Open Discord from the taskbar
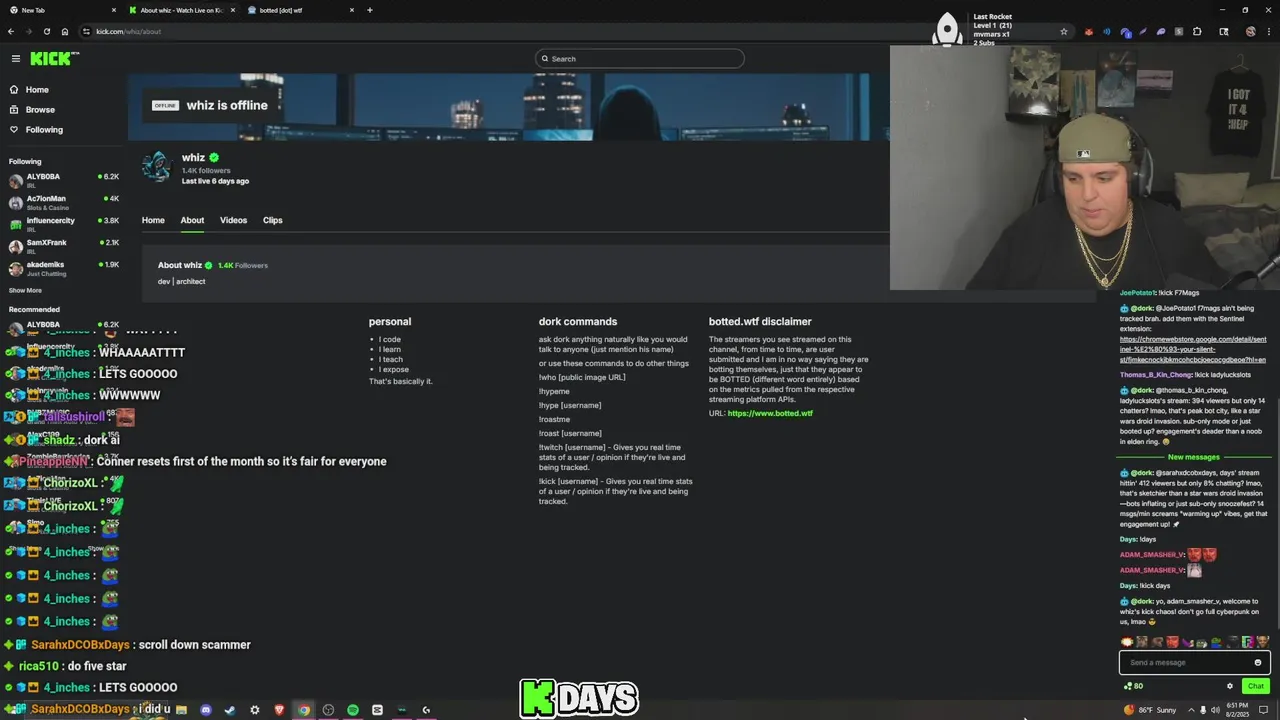 (x=206, y=710)
